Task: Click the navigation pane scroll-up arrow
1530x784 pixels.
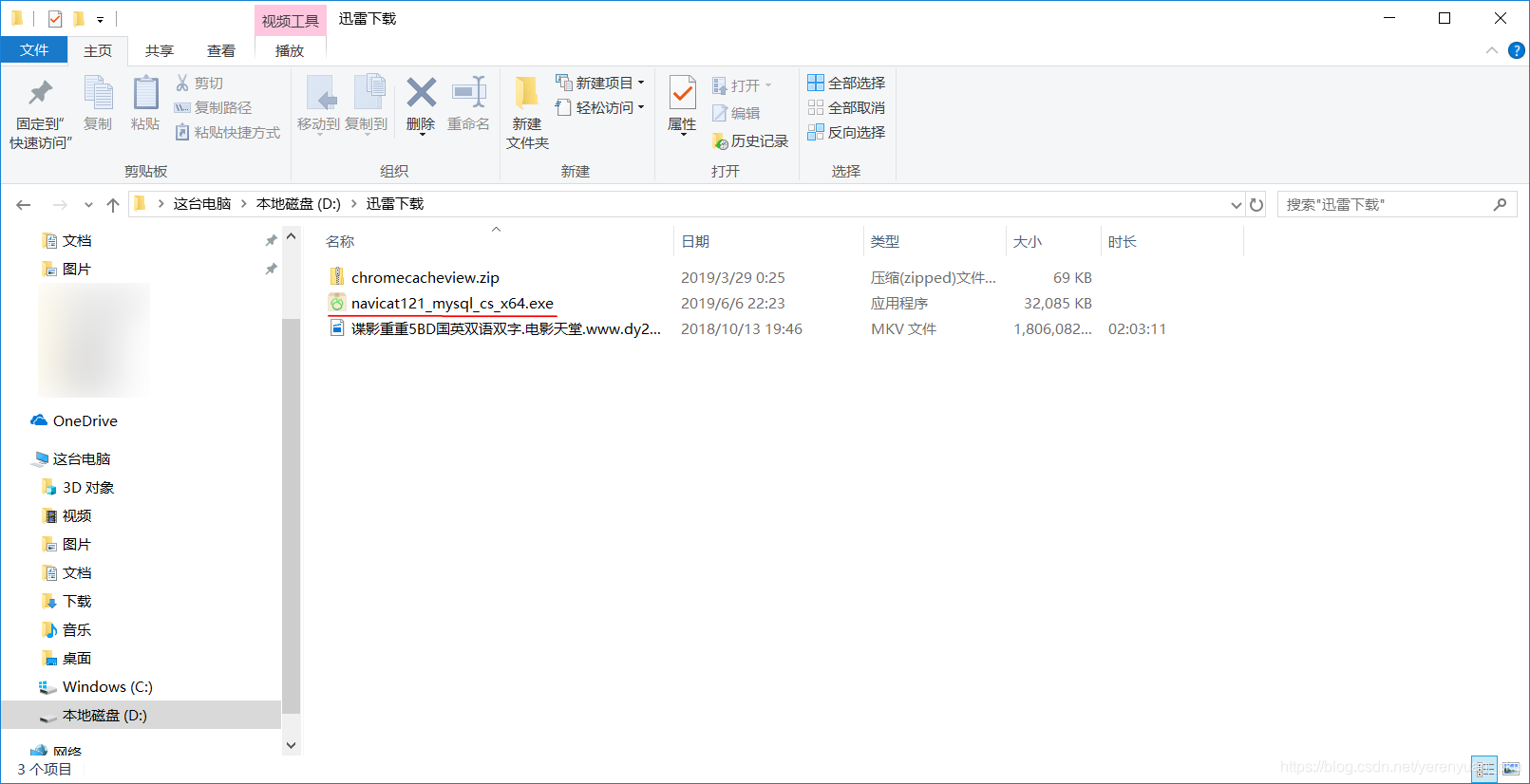Action: [292, 236]
